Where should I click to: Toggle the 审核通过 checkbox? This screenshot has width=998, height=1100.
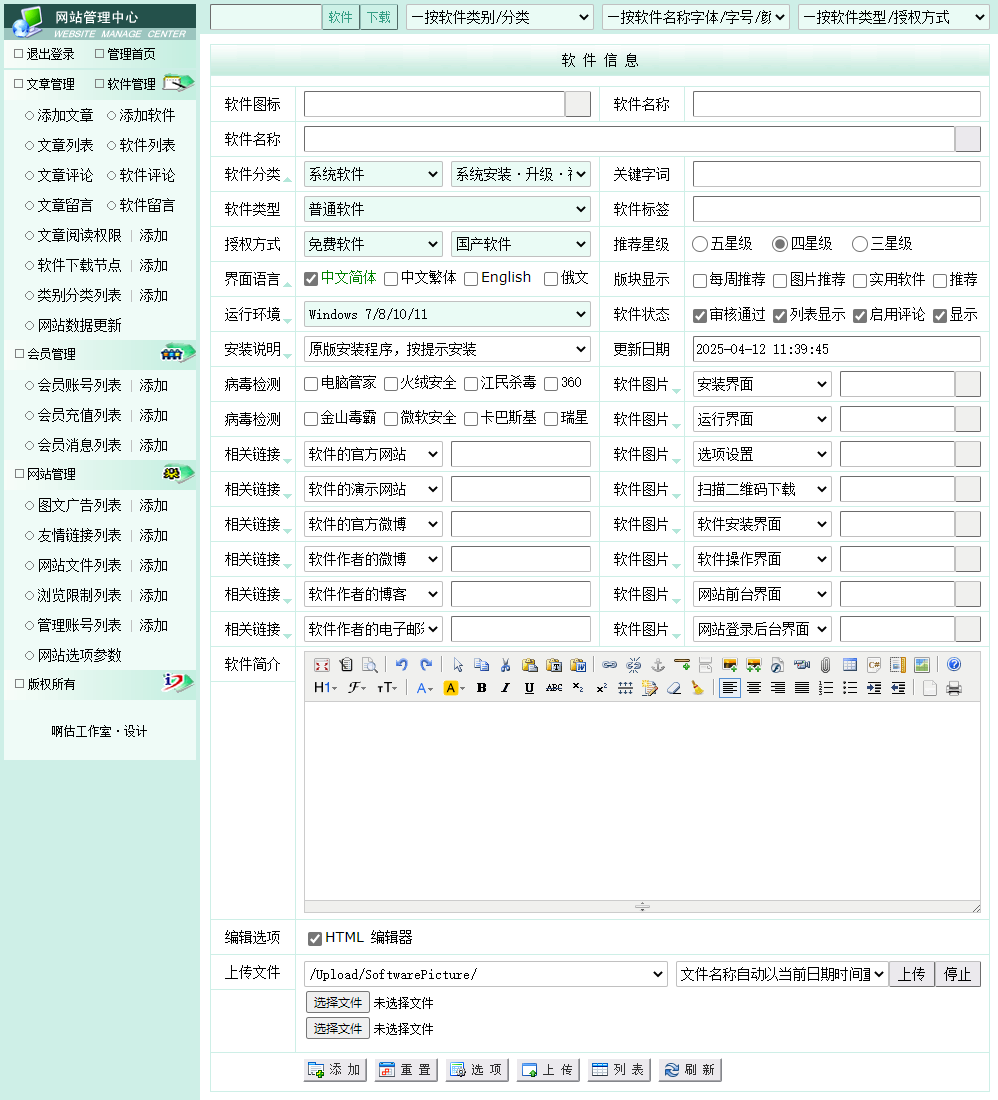pos(700,316)
